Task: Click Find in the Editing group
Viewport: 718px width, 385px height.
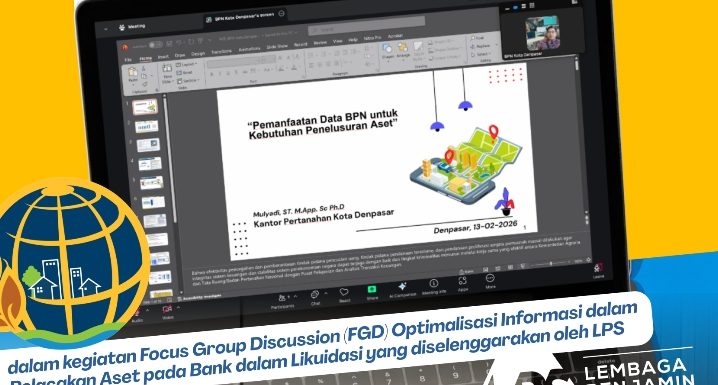Action: pos(477,38)
